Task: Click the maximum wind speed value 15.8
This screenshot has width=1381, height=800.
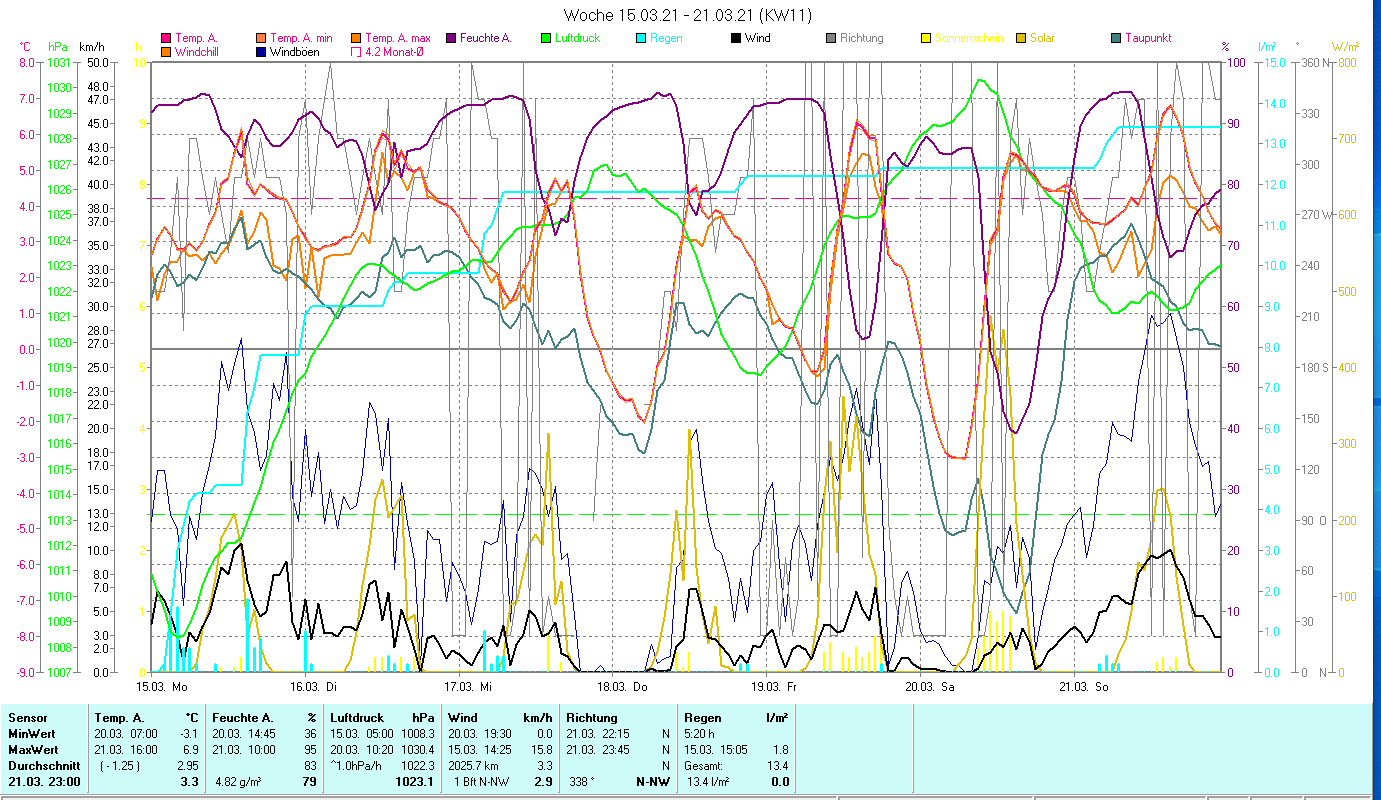Action: [541, 750]
